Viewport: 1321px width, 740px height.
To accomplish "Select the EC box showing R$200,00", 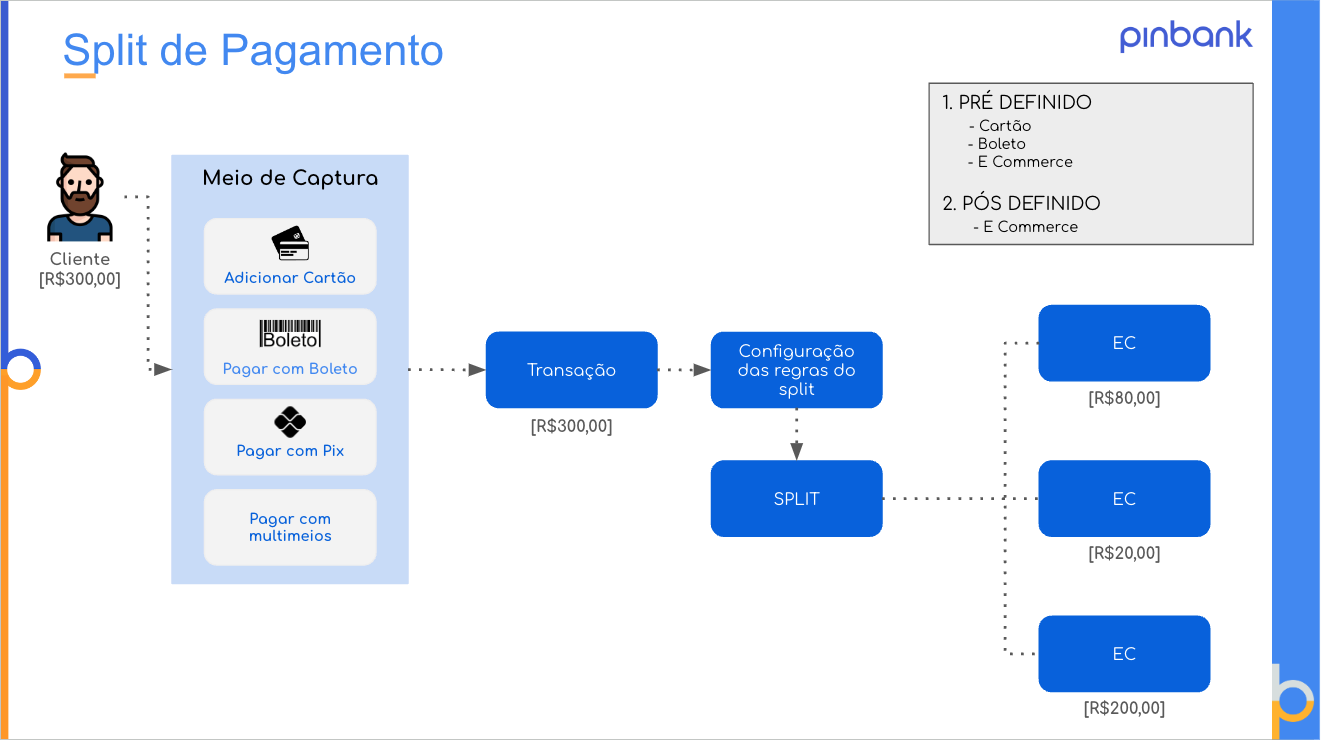I will coord(1124,653).
